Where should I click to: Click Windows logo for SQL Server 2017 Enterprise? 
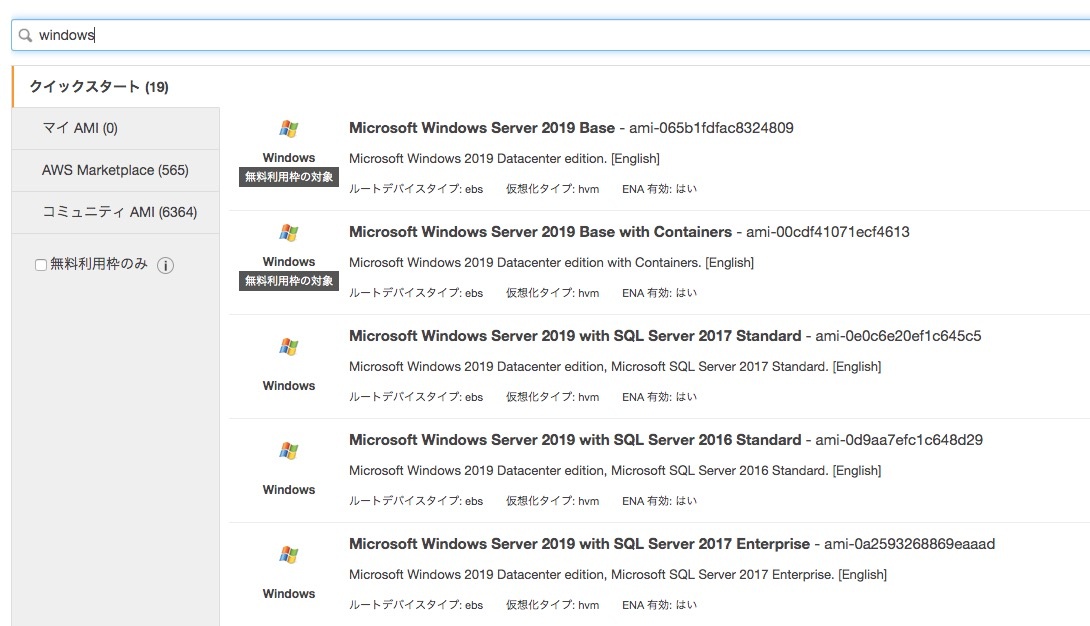tap(289, 555)
